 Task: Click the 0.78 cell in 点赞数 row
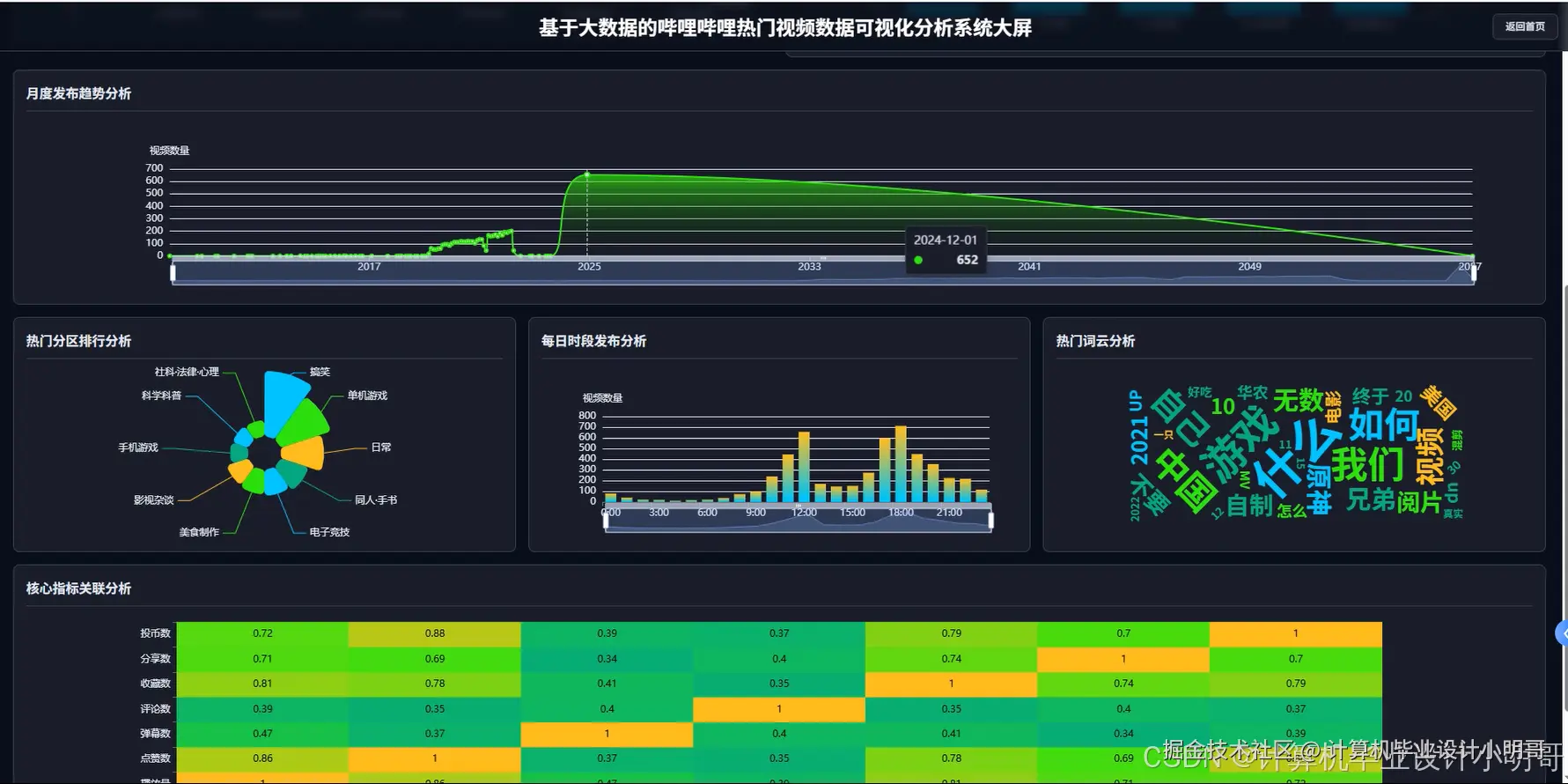[951, 758]
